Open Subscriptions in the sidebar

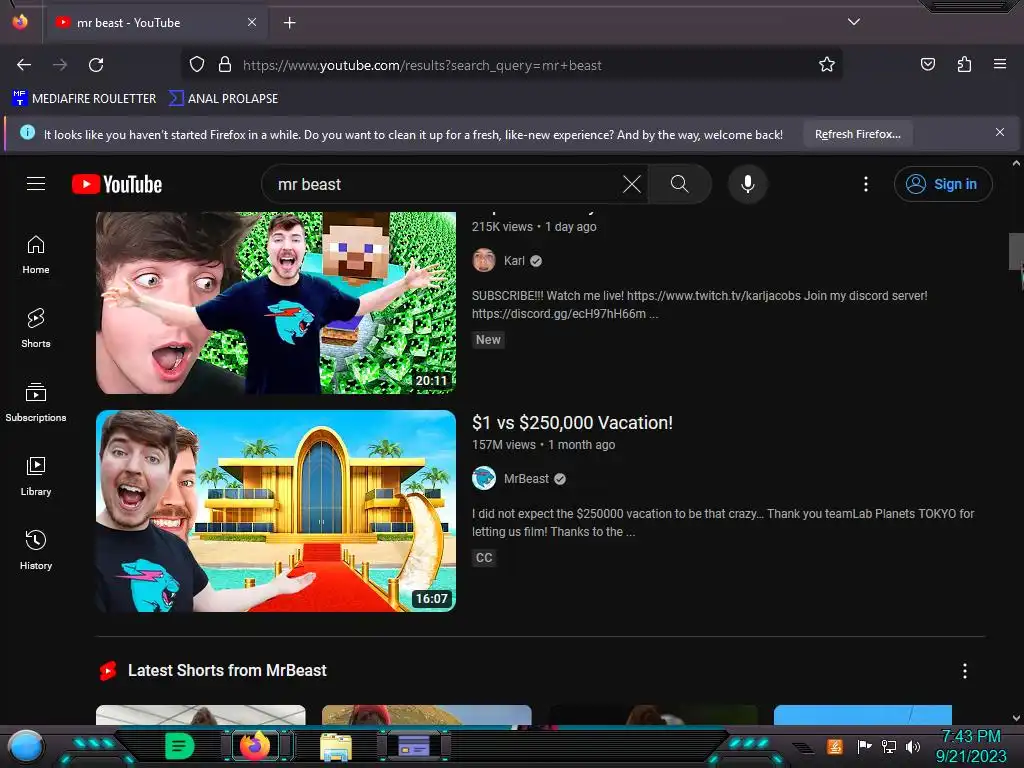pyautogui.click(x=36, y=402)
